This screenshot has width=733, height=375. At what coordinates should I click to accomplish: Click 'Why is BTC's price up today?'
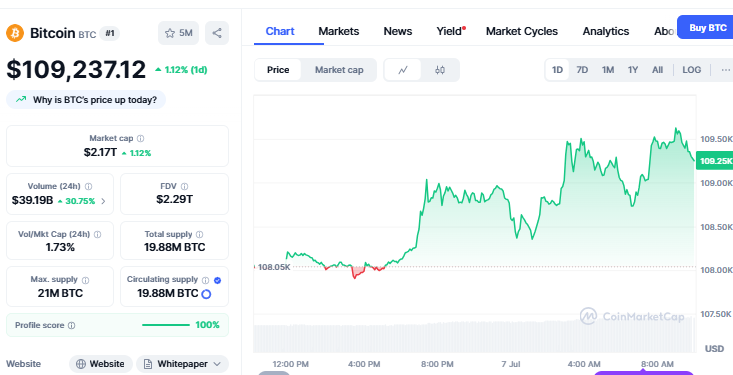pyautogui.click(x=86, y=100)
